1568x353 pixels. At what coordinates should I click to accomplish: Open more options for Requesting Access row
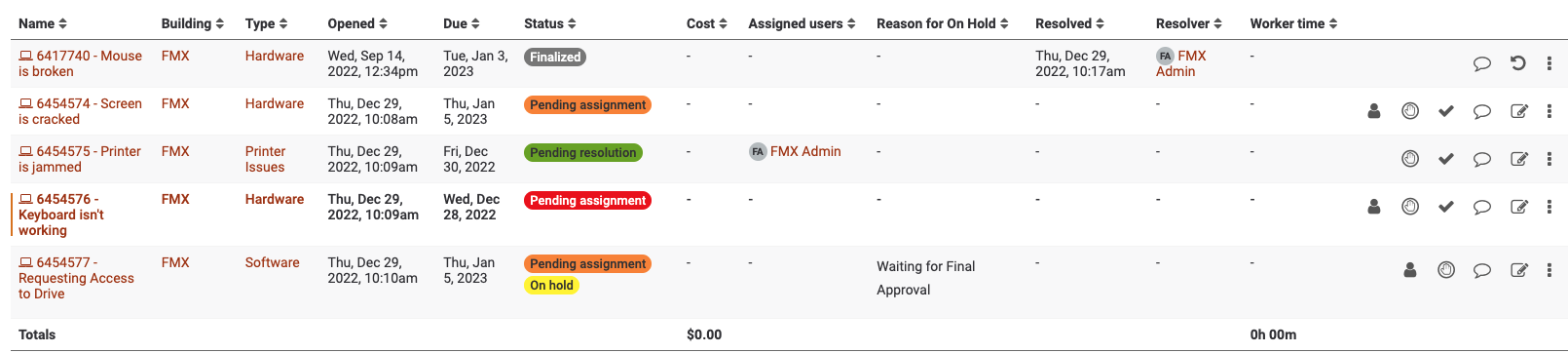[x=1549, y=270]
